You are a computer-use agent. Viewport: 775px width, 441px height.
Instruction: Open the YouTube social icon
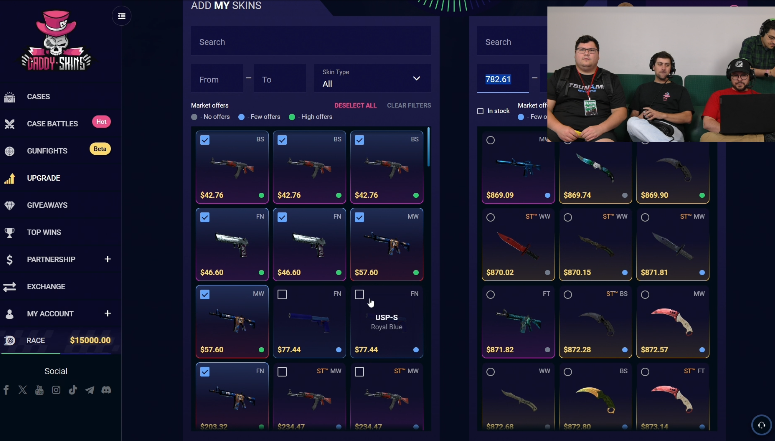(39, 390)
